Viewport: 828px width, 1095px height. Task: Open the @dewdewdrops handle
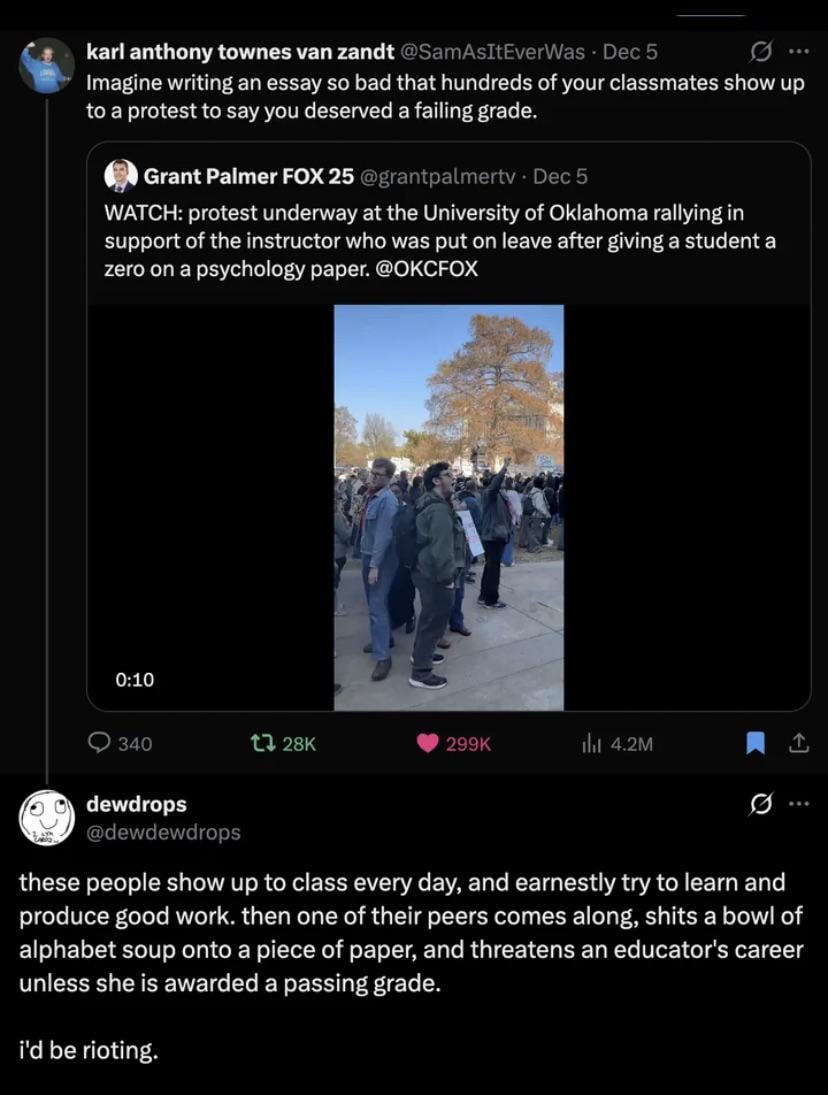click(164, 832)
